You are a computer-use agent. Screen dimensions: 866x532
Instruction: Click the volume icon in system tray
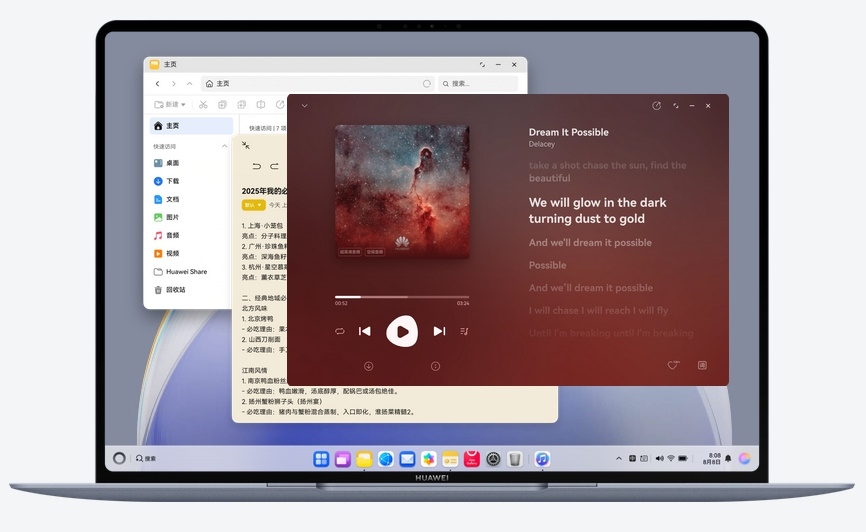[659, 458]
